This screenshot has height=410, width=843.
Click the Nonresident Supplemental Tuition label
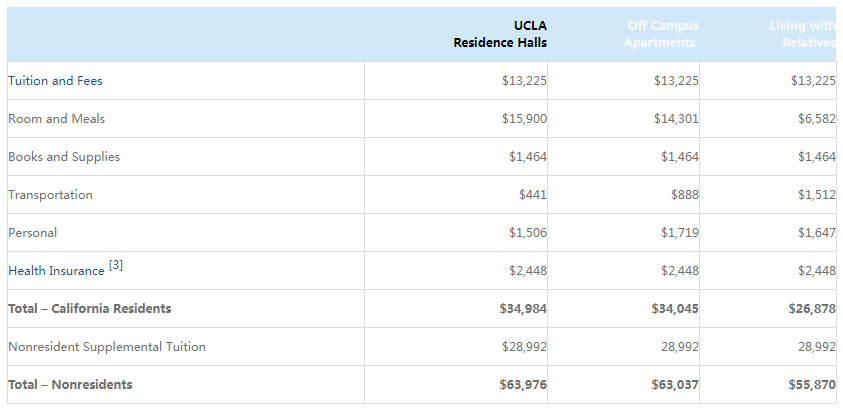point(107,347)
